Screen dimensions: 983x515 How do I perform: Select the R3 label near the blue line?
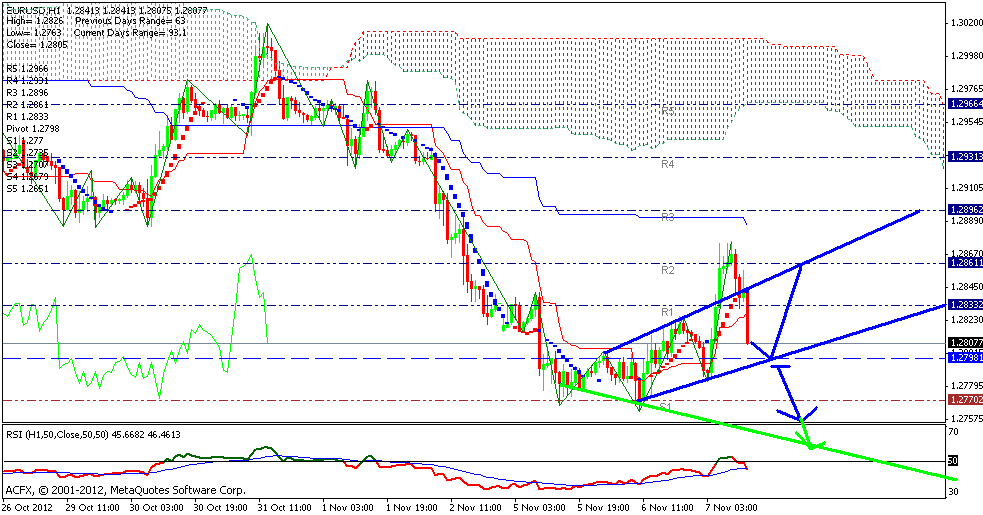pos(664,216)
